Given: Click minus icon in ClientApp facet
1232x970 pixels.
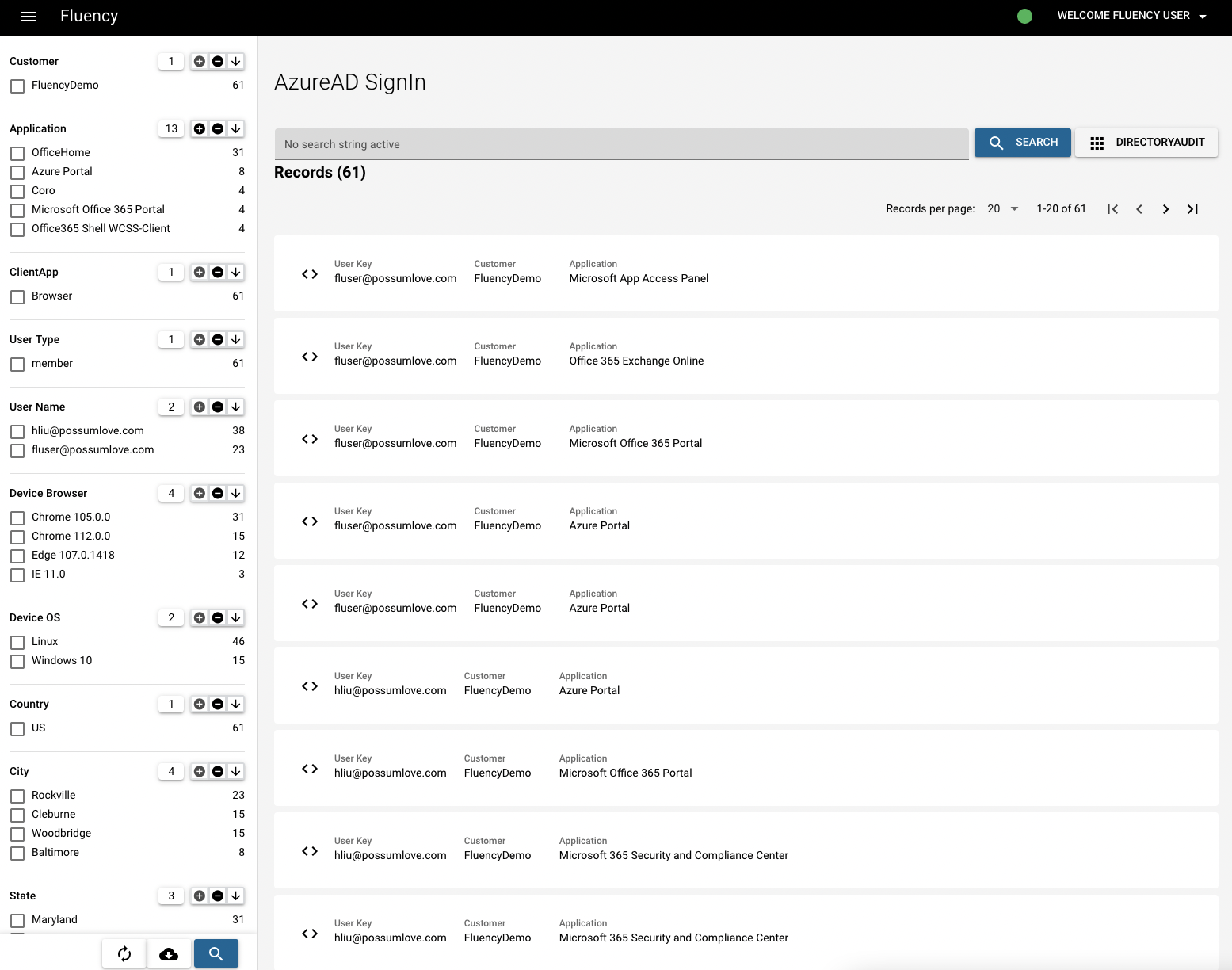Looking at the screenshot, I should pos(217,272).
